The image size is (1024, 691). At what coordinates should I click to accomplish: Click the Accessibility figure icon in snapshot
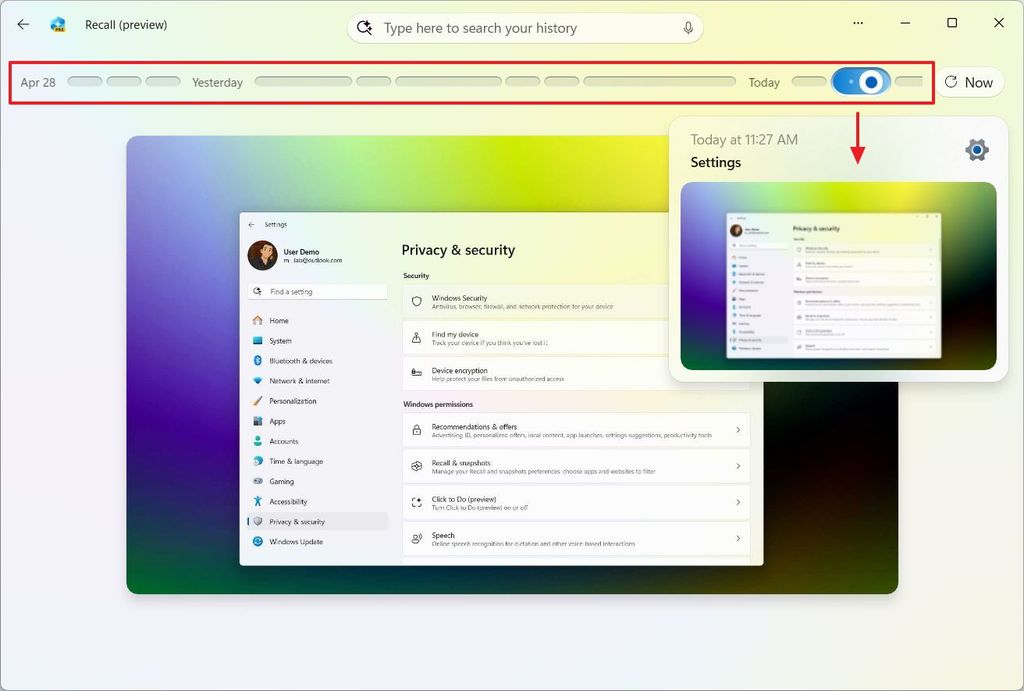click(257, 502)
